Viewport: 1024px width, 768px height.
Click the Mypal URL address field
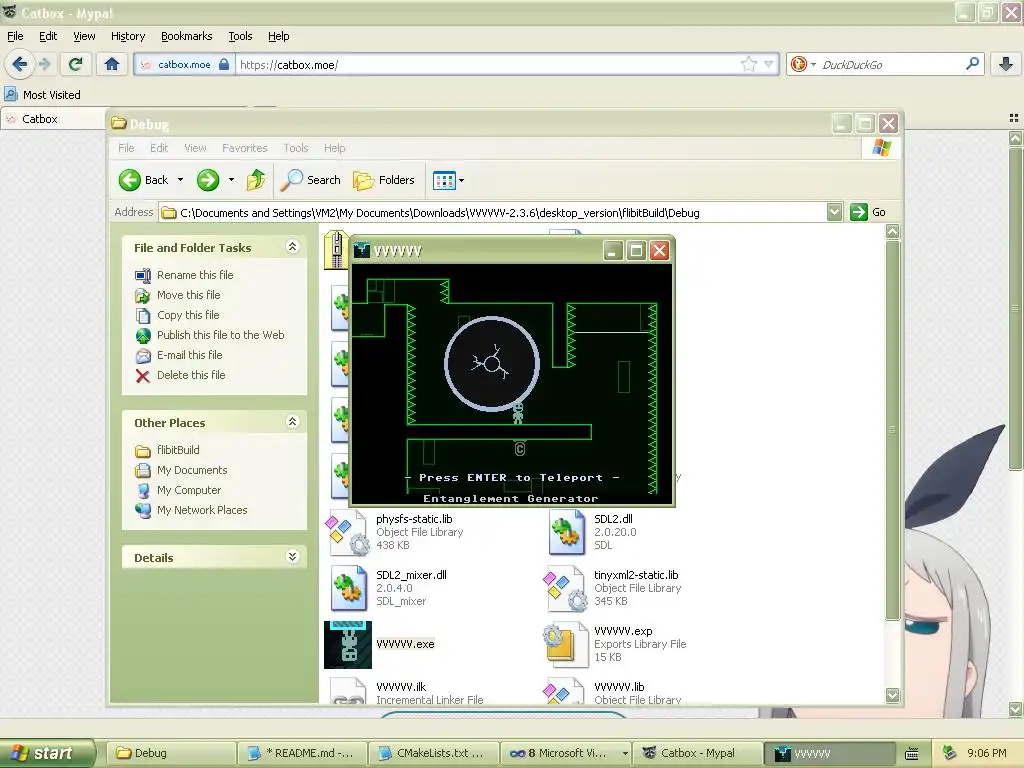(x=487, y=64)
